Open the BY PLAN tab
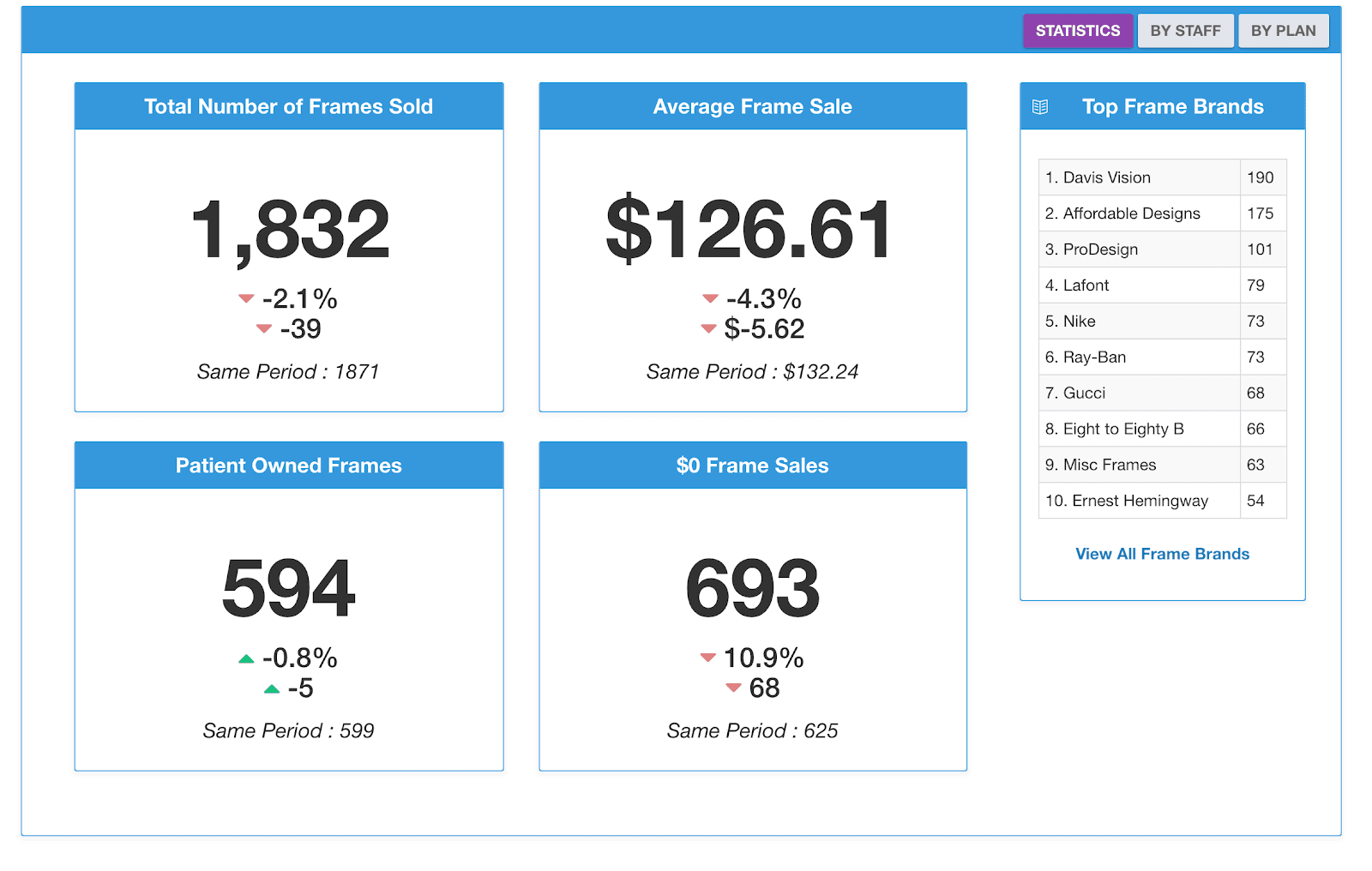 pyautogui.click(x=1283, y=30)
